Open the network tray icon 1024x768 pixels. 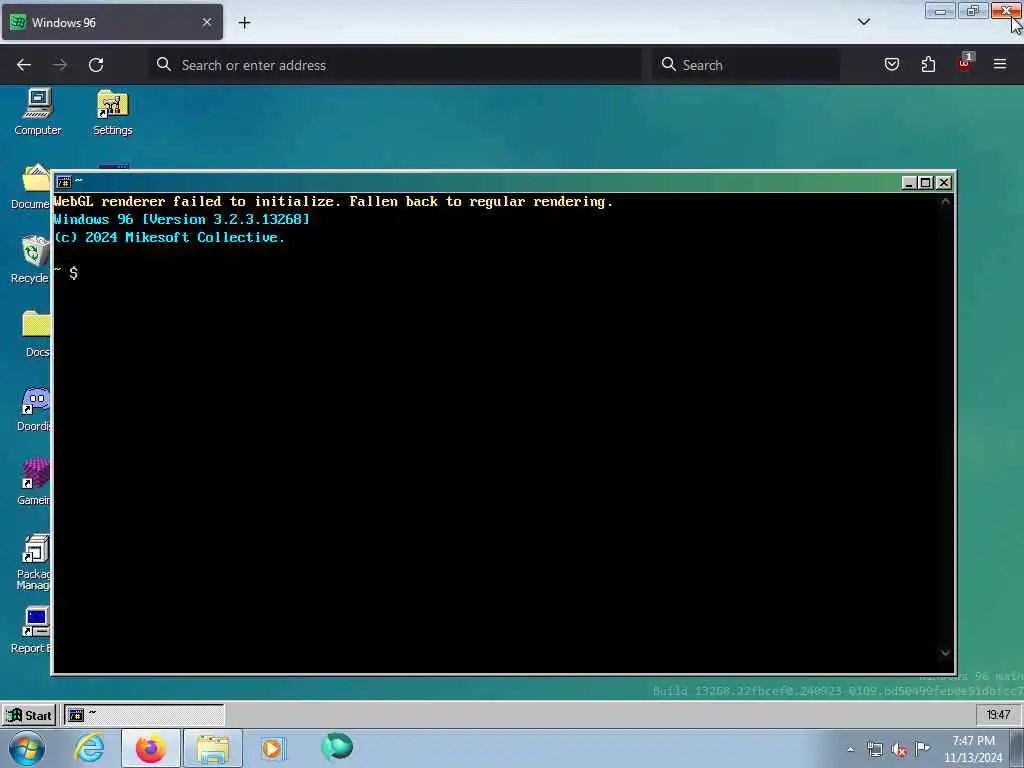coord(874,750)
